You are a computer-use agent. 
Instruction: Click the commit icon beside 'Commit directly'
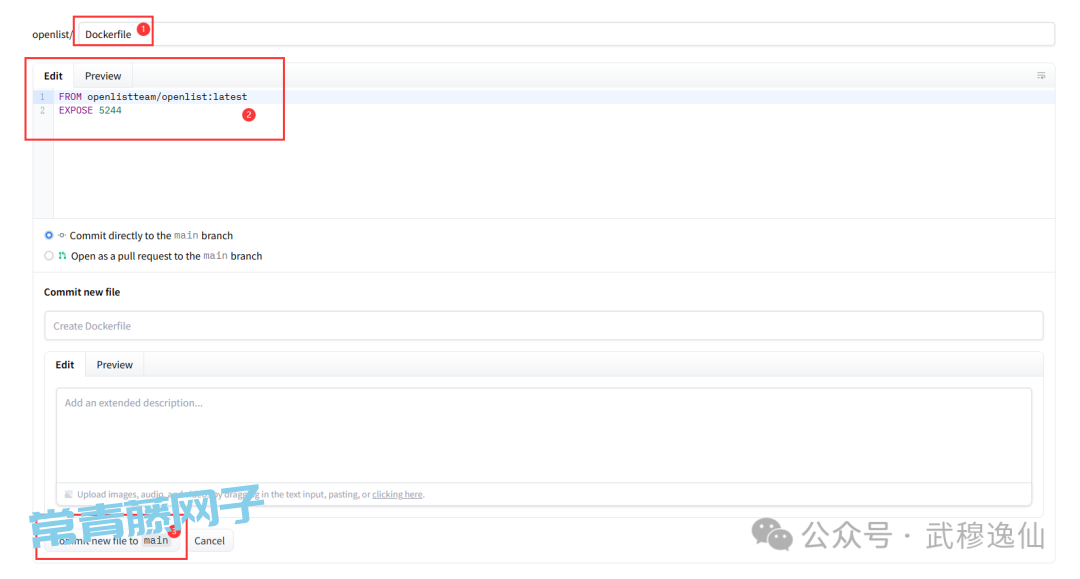point(62,236)
